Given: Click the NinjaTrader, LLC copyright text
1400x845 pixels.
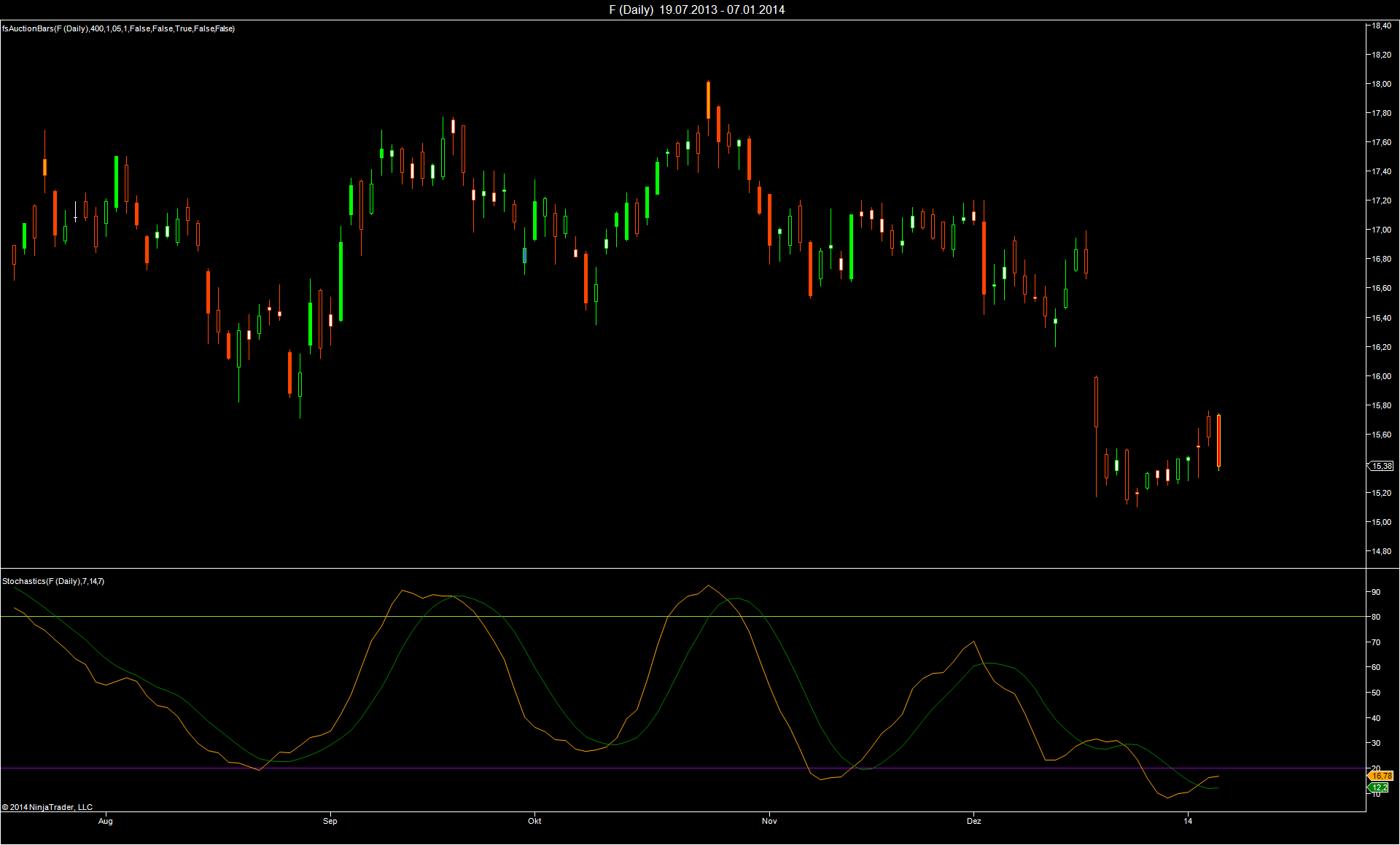Looking at the screenshot, I should click(47, 807).
